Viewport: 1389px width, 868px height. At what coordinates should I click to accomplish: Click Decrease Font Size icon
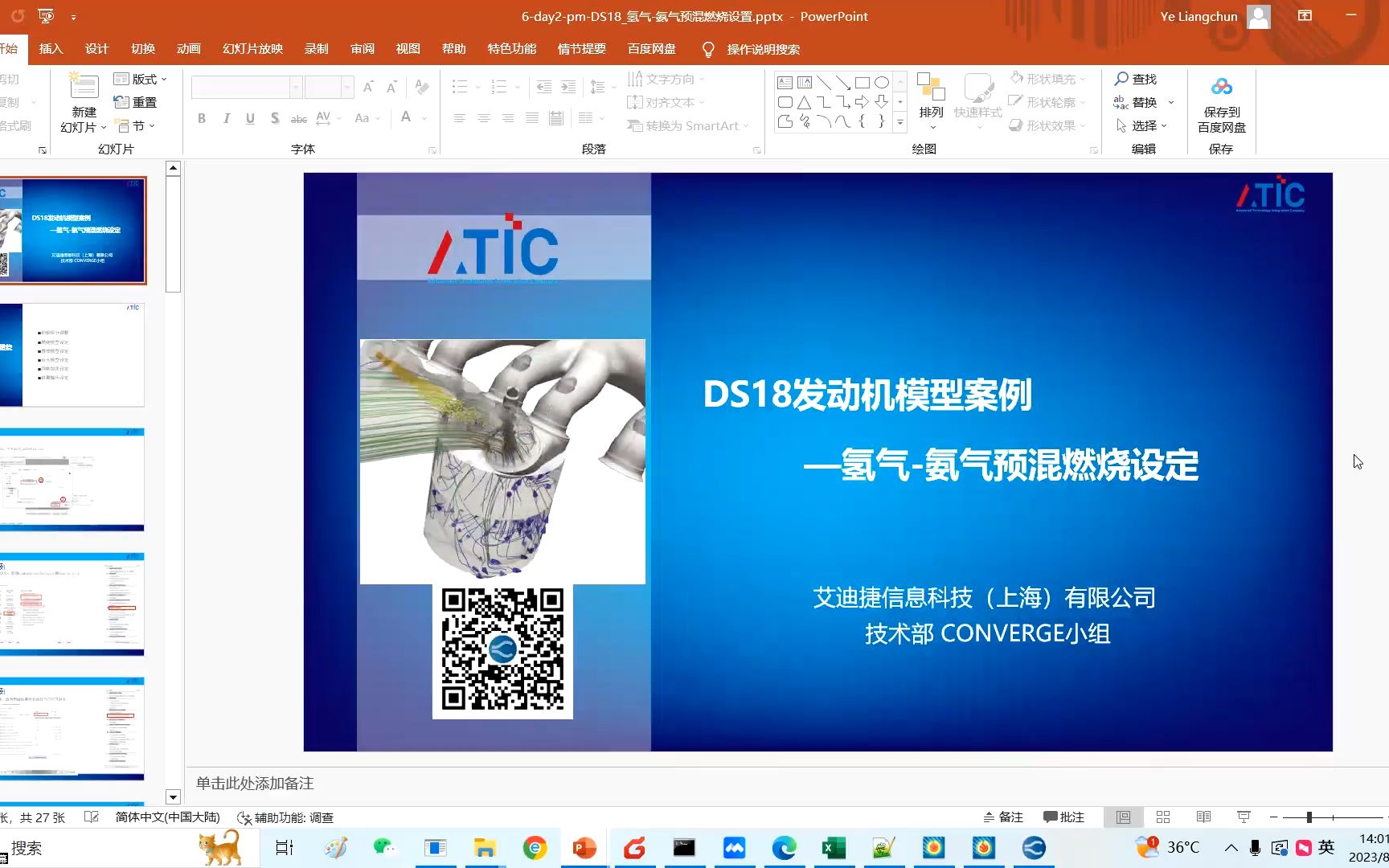pos(391,87)
